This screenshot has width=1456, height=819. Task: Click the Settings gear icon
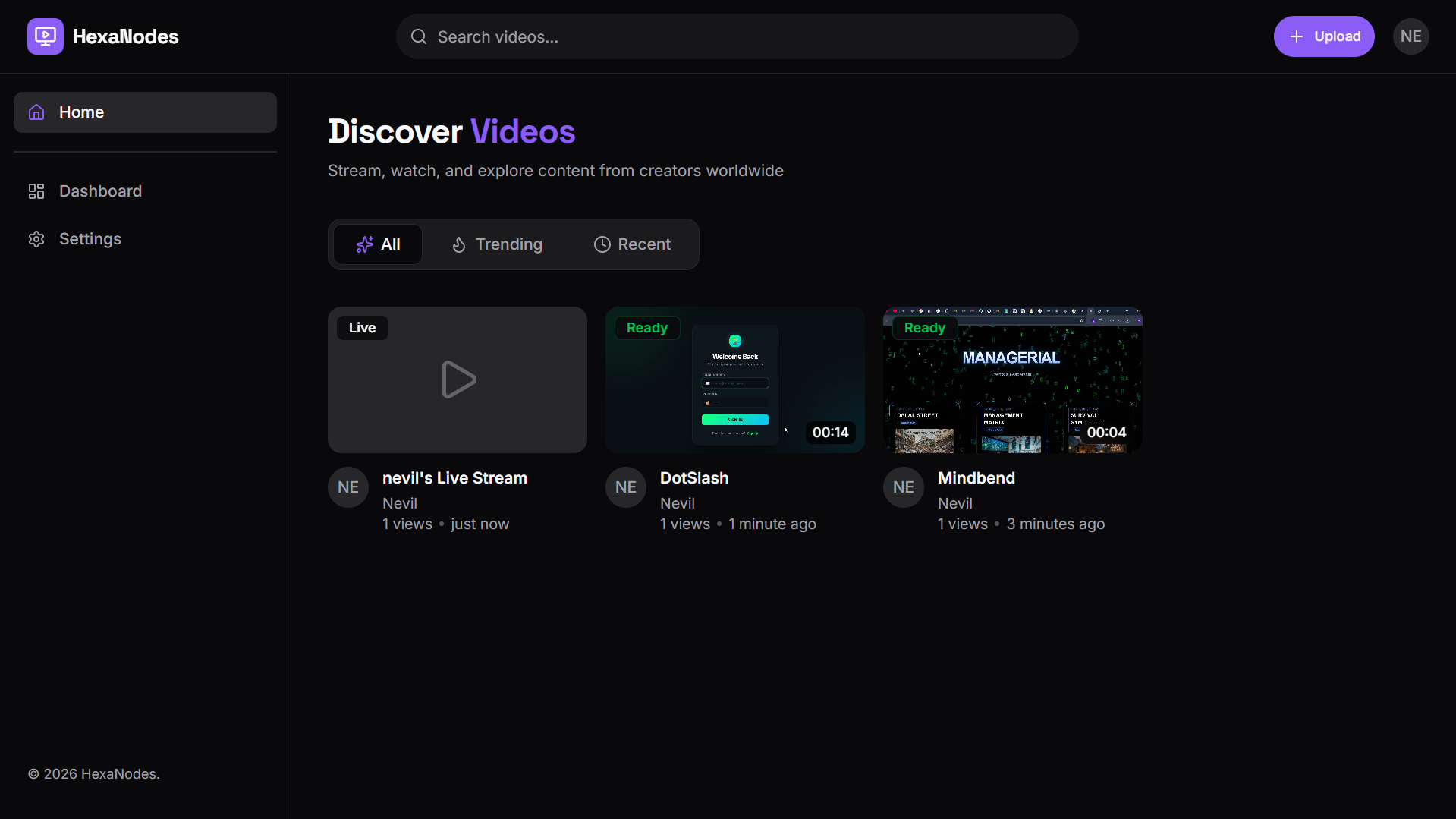point(36,239)
